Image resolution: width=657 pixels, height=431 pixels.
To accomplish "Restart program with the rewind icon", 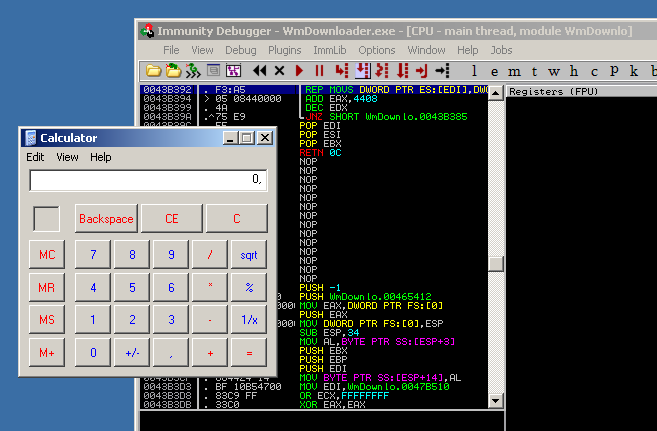I will [259, 71].
